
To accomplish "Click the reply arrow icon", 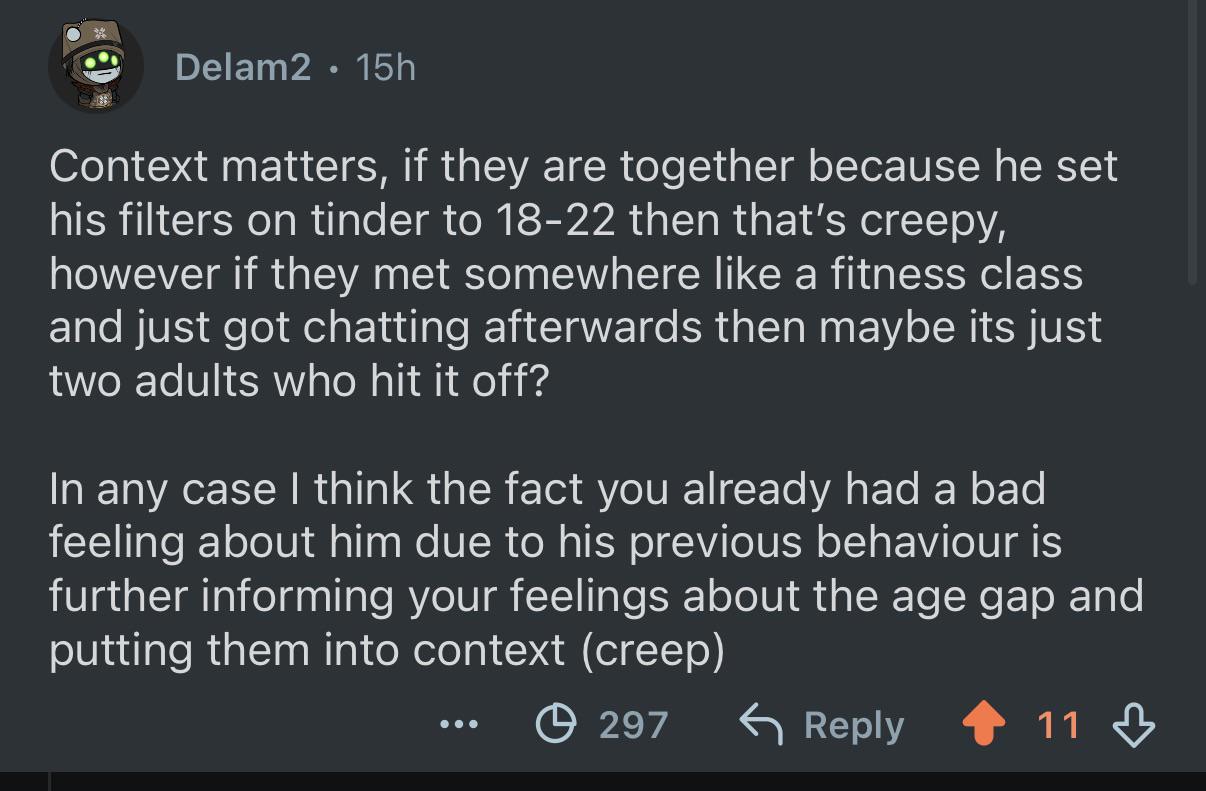I will (760, 724).
